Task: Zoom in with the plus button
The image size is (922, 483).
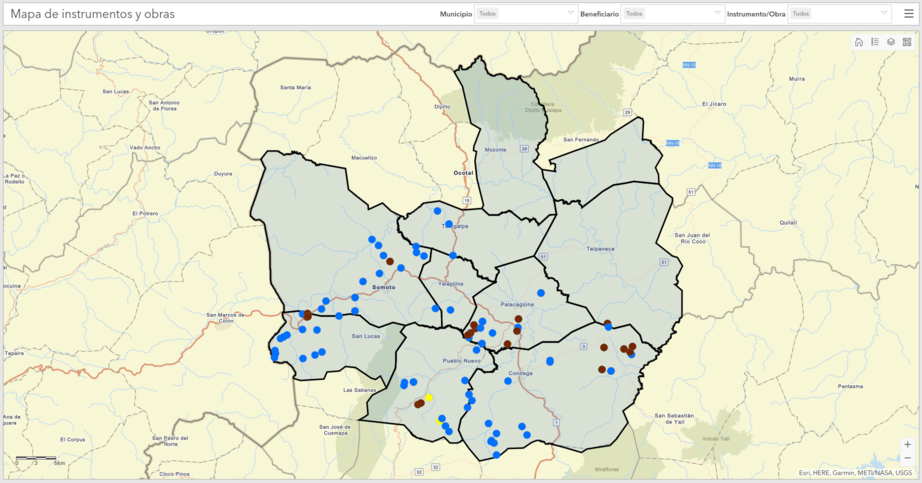Action: pos(907,444)
